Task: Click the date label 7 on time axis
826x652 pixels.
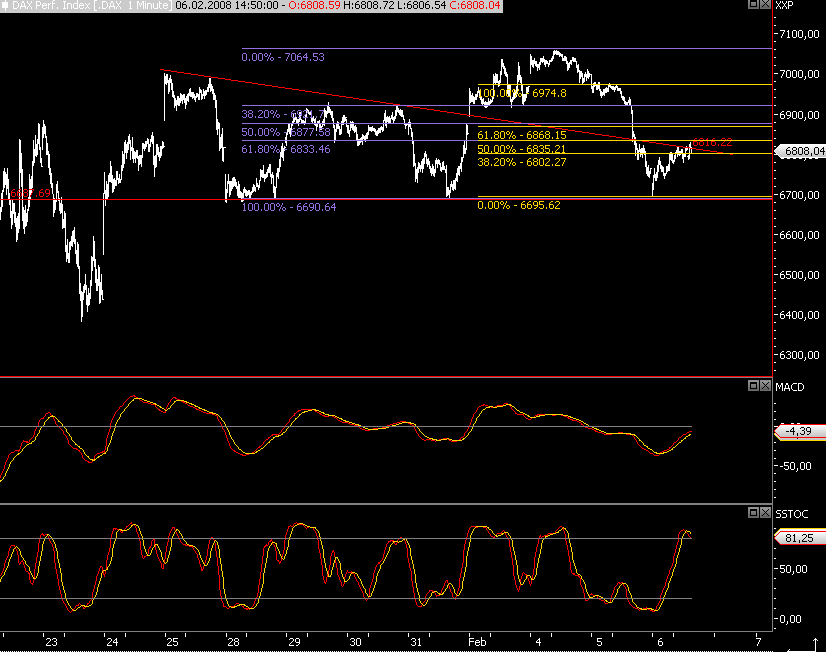Action: tap(758, 642)
